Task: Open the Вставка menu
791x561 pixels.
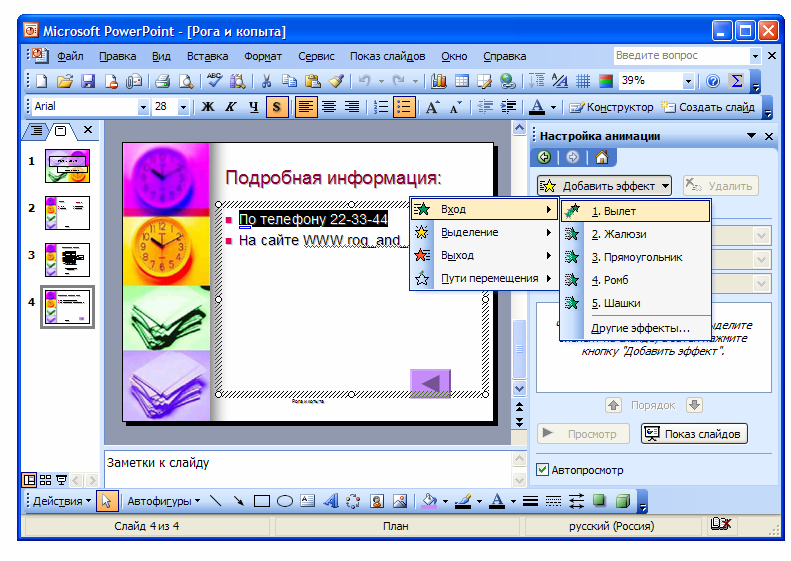Action: click(207, 56)
